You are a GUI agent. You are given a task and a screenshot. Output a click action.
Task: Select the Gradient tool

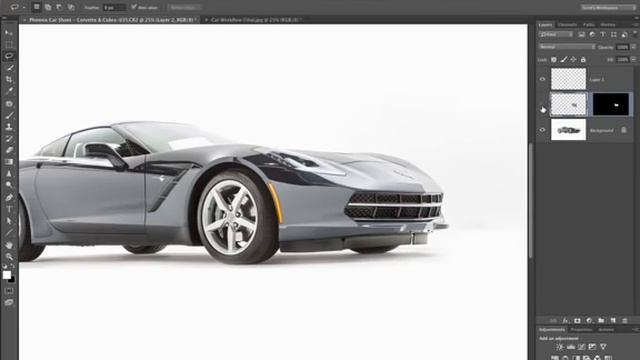pyautogui.click(x=9, y=162)
